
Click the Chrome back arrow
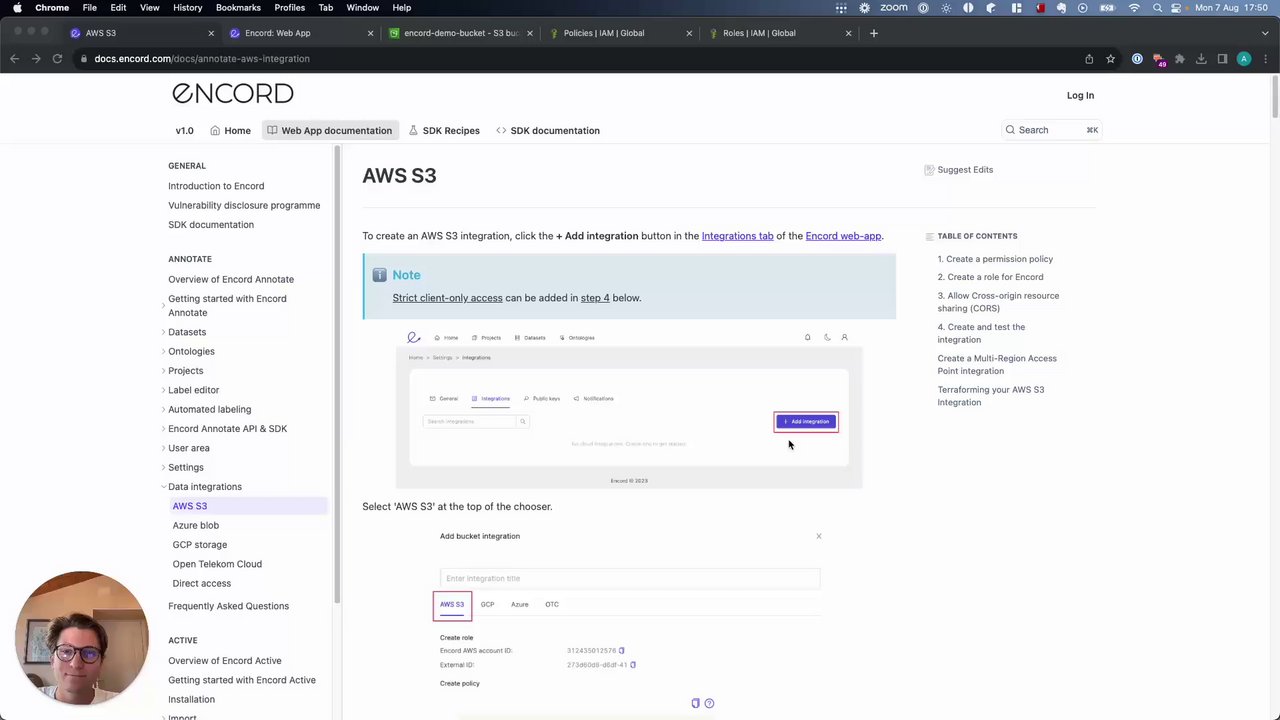pos(14,59)
